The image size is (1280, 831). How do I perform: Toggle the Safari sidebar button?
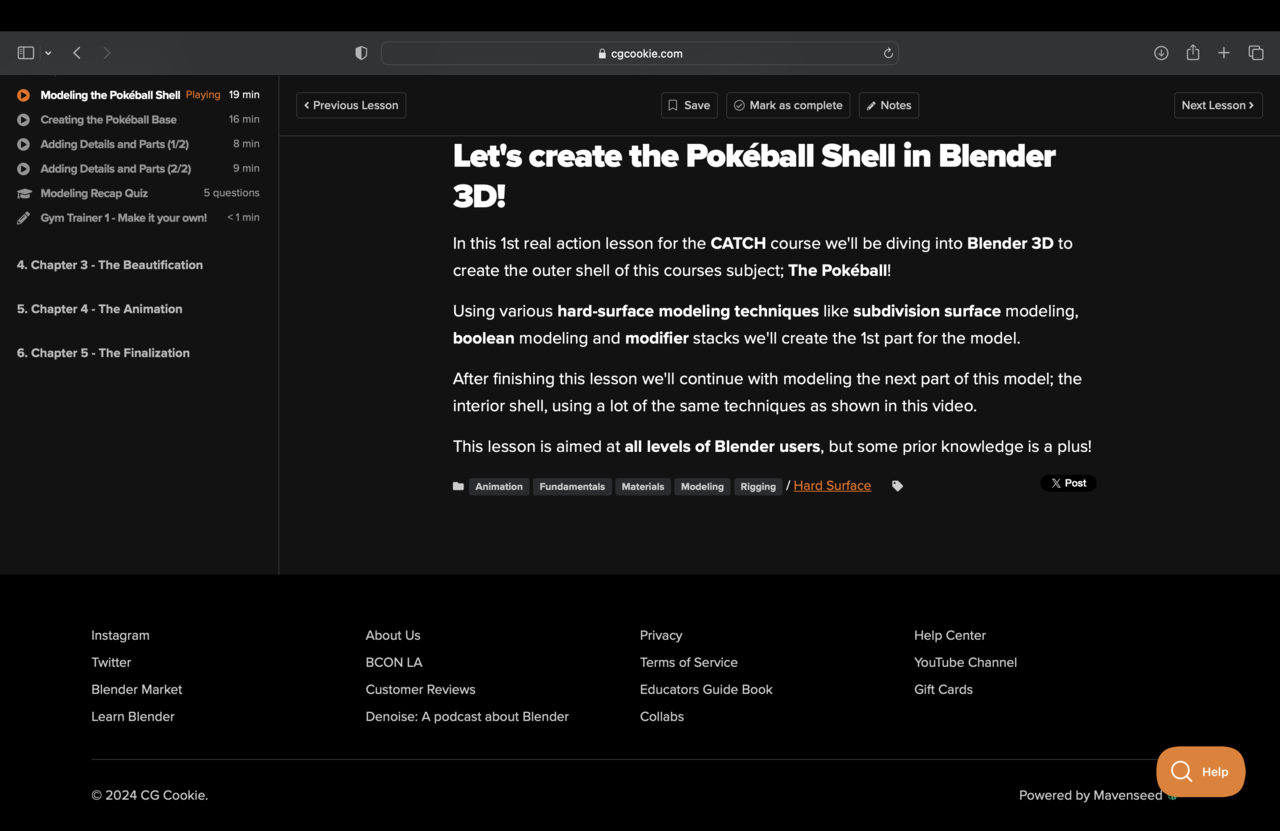26,53
